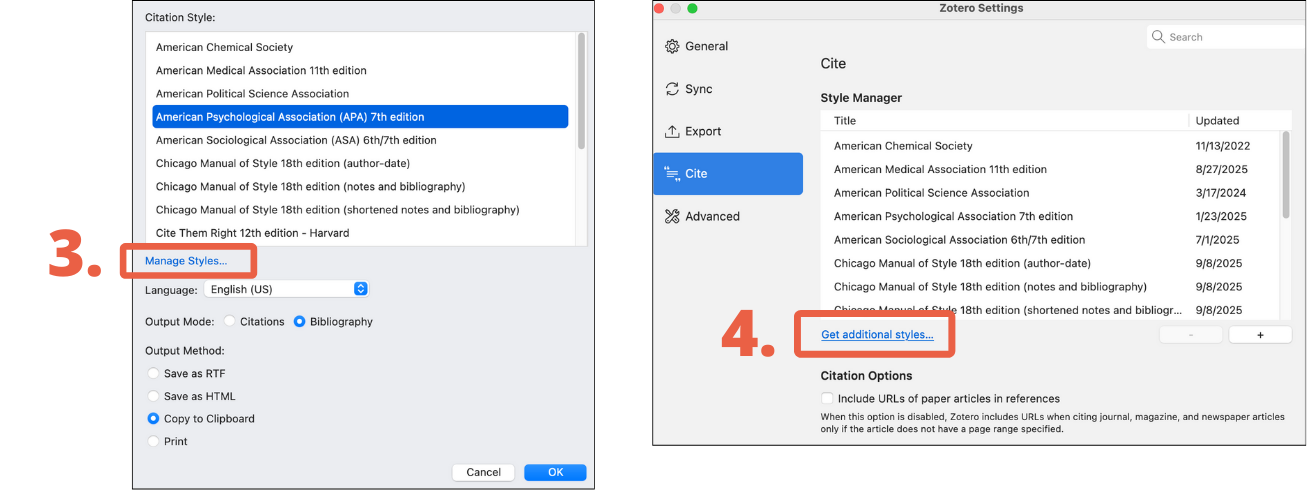Click the plus button to add style
Screen dimensions: 1307x490
coord(1259,335)
